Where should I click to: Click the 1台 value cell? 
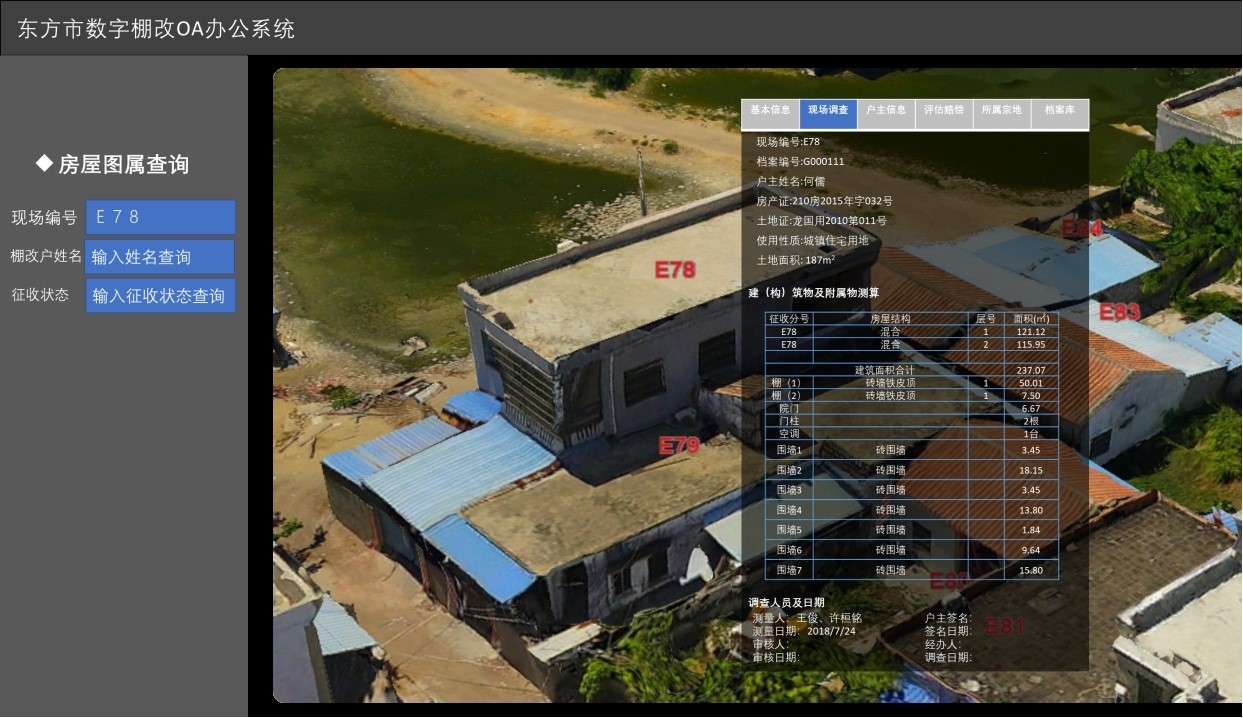[1031, 434]
